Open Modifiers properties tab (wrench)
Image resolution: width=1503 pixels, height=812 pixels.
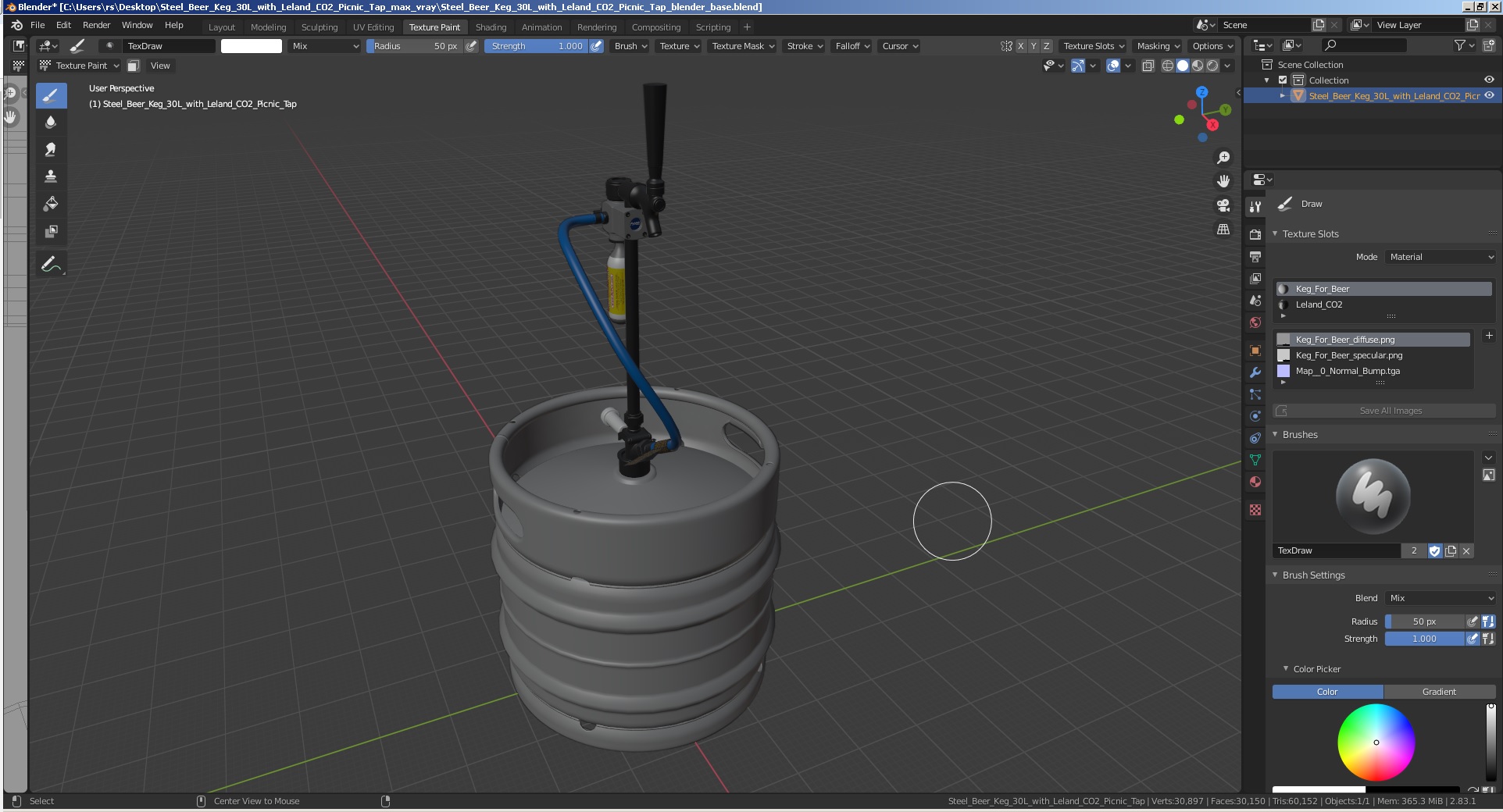click(x=1255, y=372)
